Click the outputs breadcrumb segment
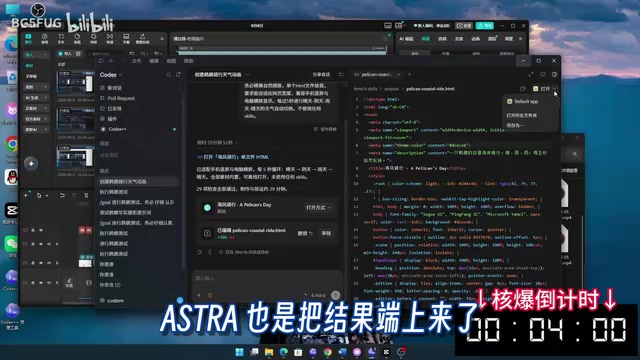Screen dimensions: 640x360 pyautogui.click(x=391, y=89)
